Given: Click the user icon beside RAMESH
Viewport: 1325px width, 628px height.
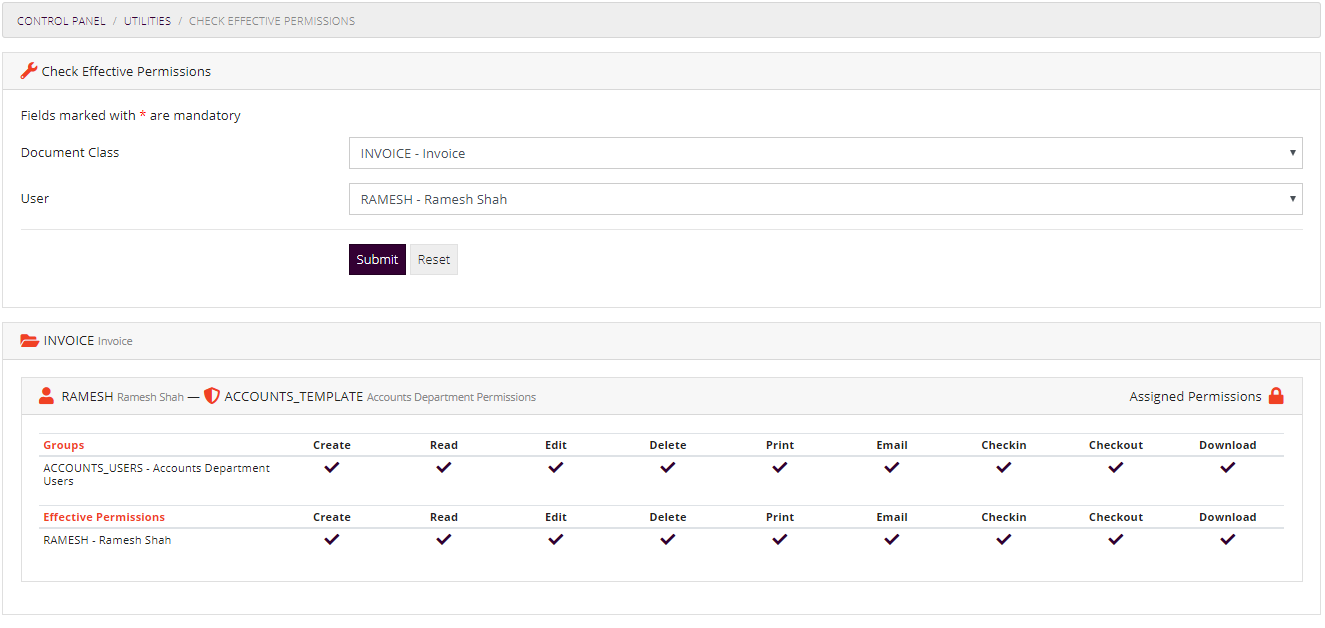Looking at the screenshot, I should click(x=46, y=395).
